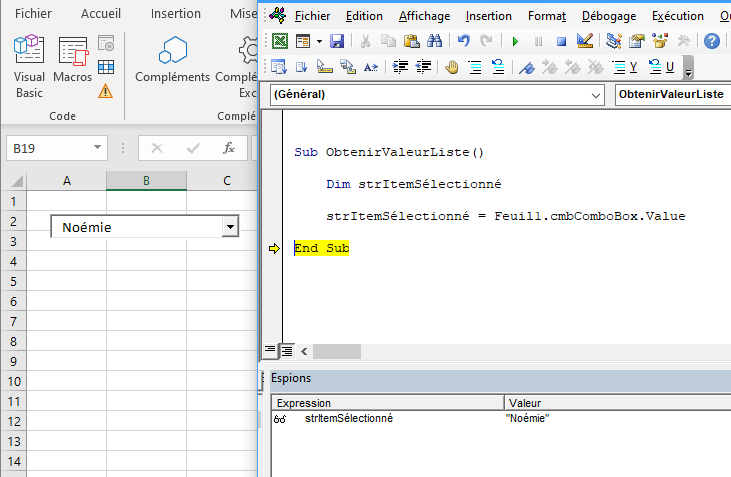The width and height of the screenshot is (731, 477).
Task: Select the Accueil tab in Excel ribbon
Action: (101, 14)
